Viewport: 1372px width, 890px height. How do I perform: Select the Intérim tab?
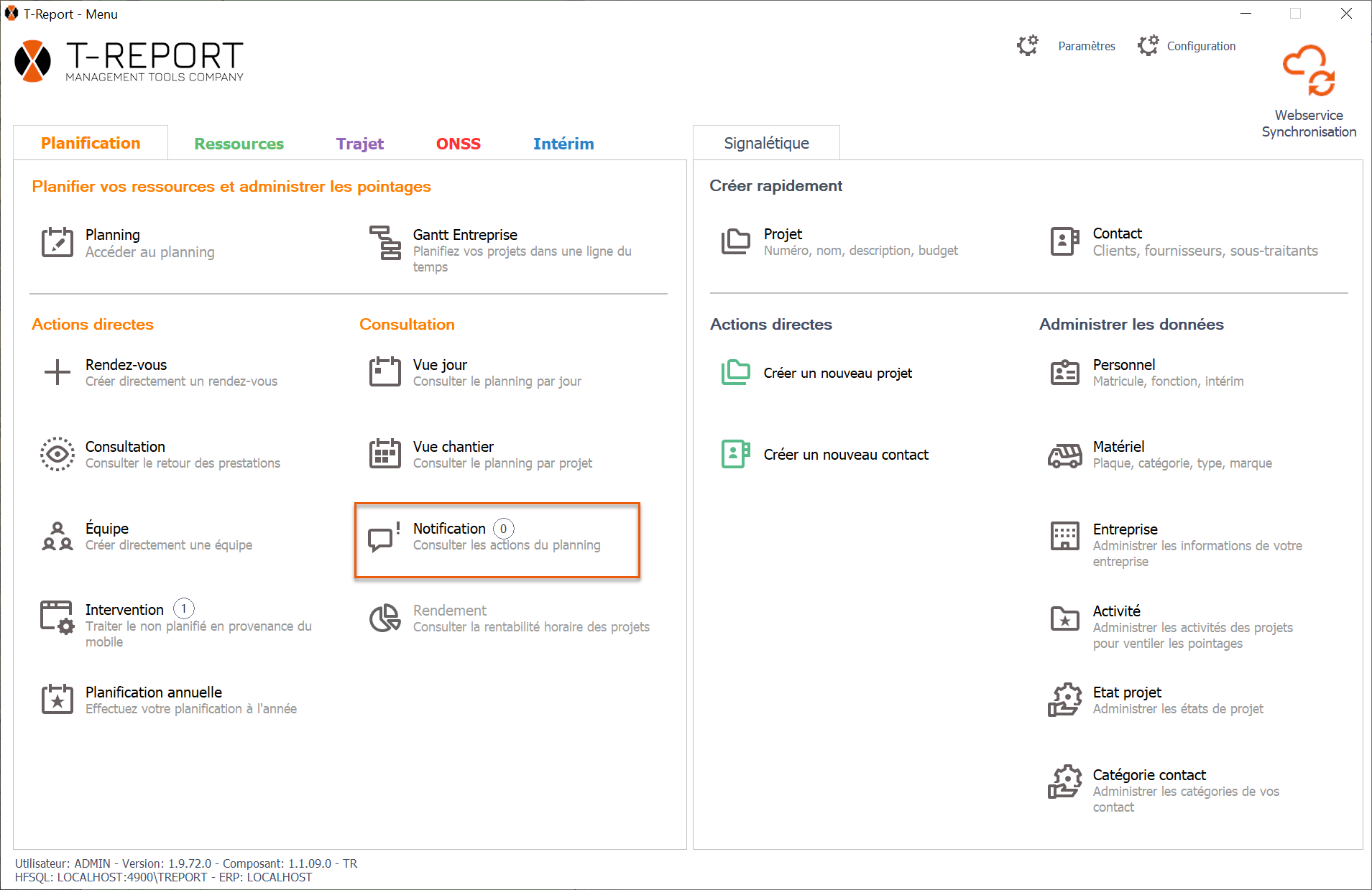563,144
